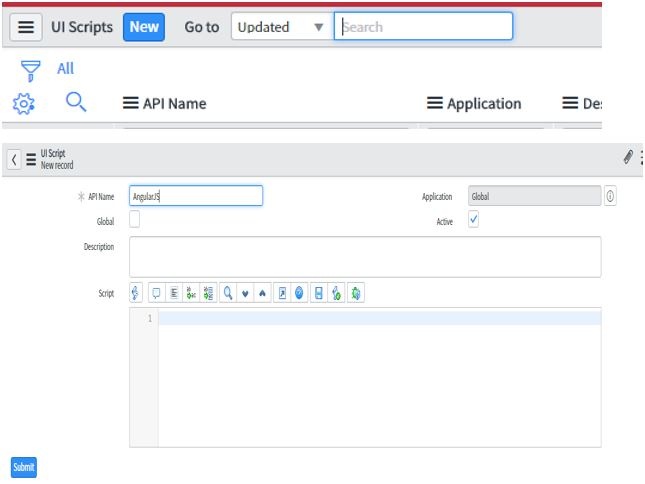Open the Go to 'Updated' dropdown

point(280,27)
